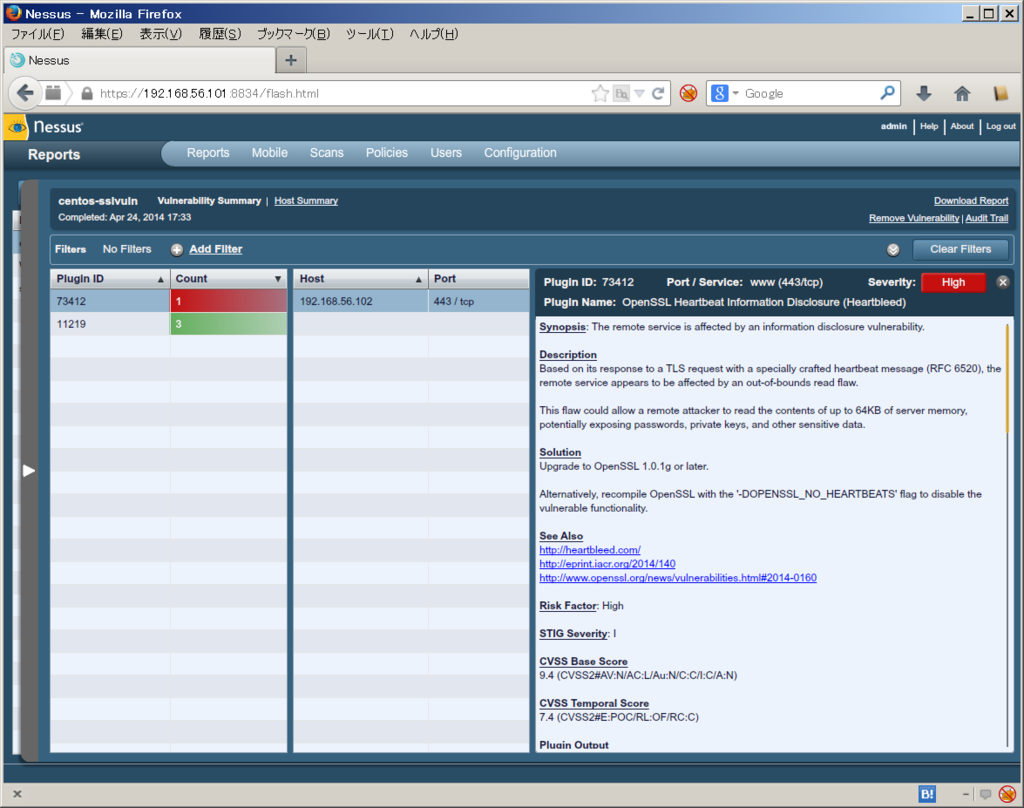Go to the home page icon

[x=962, y=93]
